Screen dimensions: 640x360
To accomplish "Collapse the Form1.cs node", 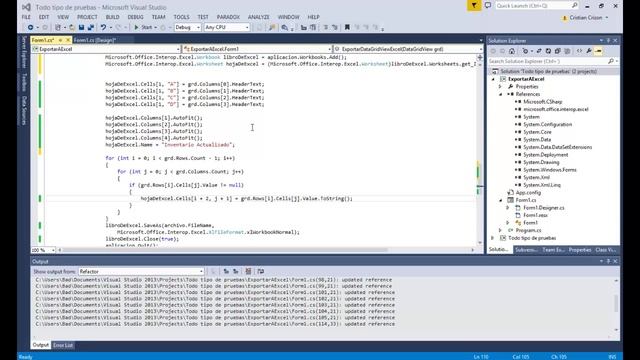I will [x=501, y=200].
